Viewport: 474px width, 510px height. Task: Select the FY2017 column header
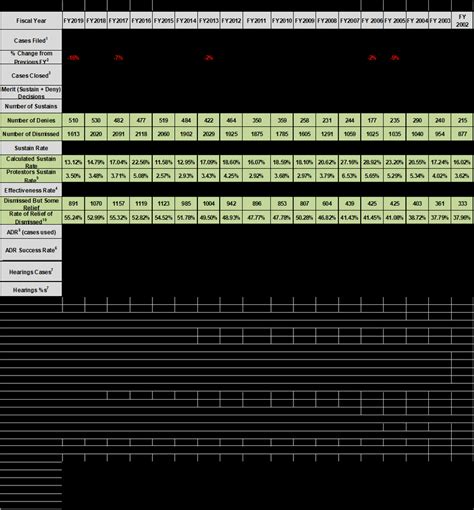tap(119, 21)
